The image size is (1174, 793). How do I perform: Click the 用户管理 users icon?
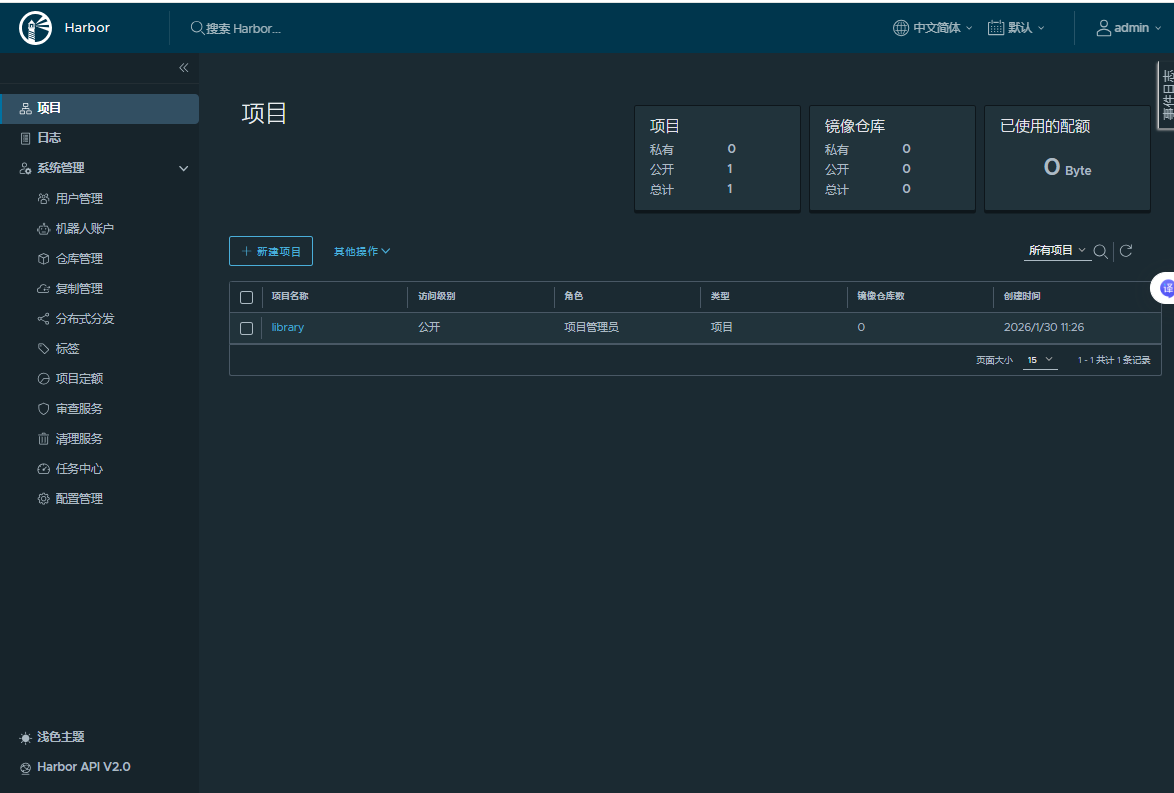[x=43, y=198]
